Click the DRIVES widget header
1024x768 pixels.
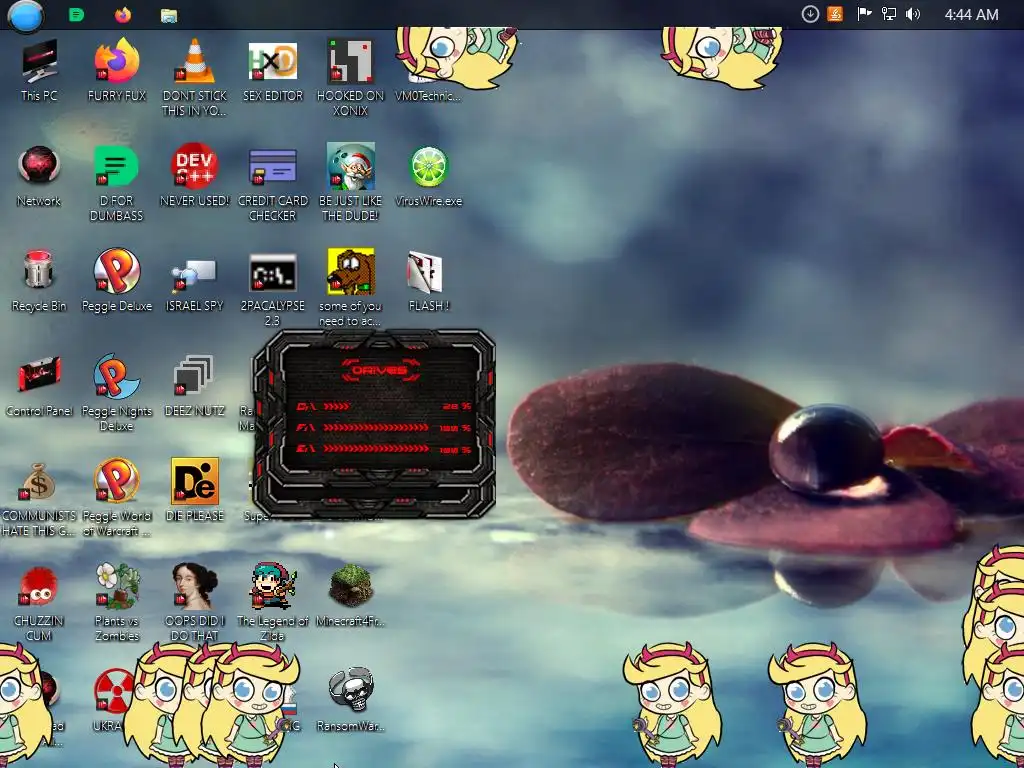point(380,370)
